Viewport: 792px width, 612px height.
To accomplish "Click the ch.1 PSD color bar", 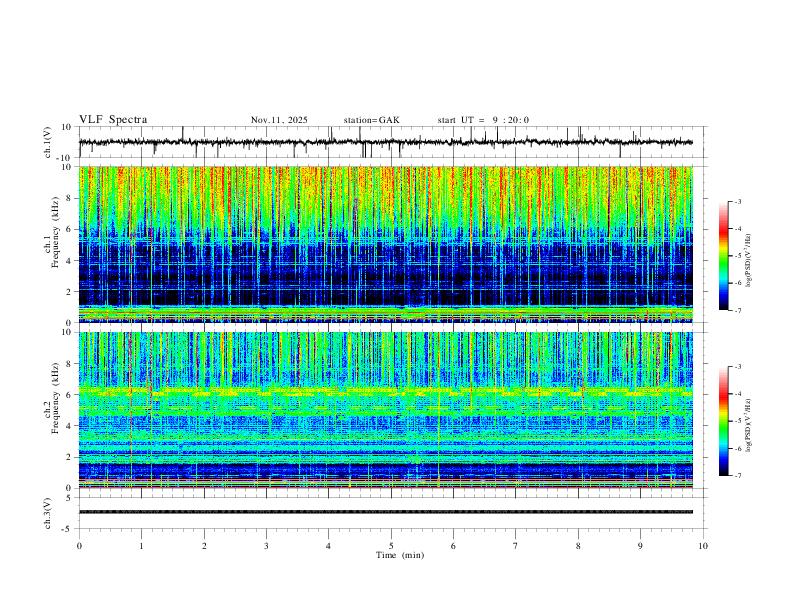I will pos(724,256).
